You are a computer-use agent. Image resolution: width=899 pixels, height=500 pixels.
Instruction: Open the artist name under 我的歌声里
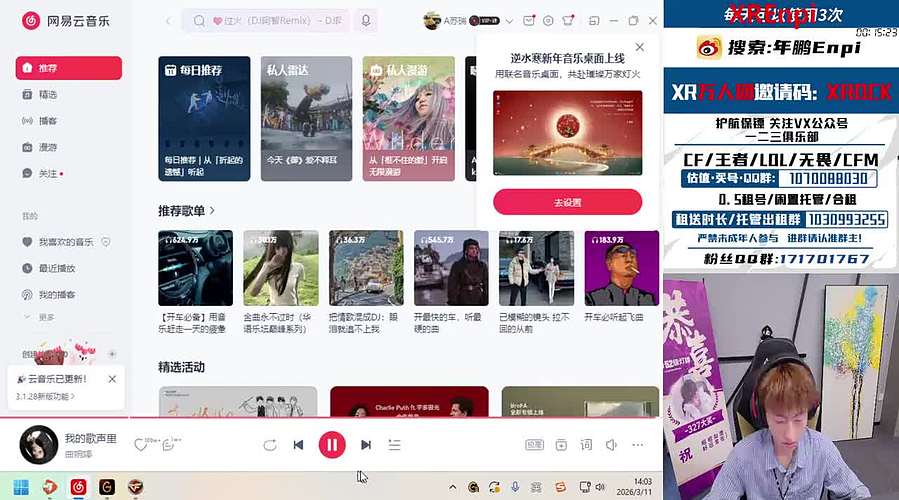[79, 454]
